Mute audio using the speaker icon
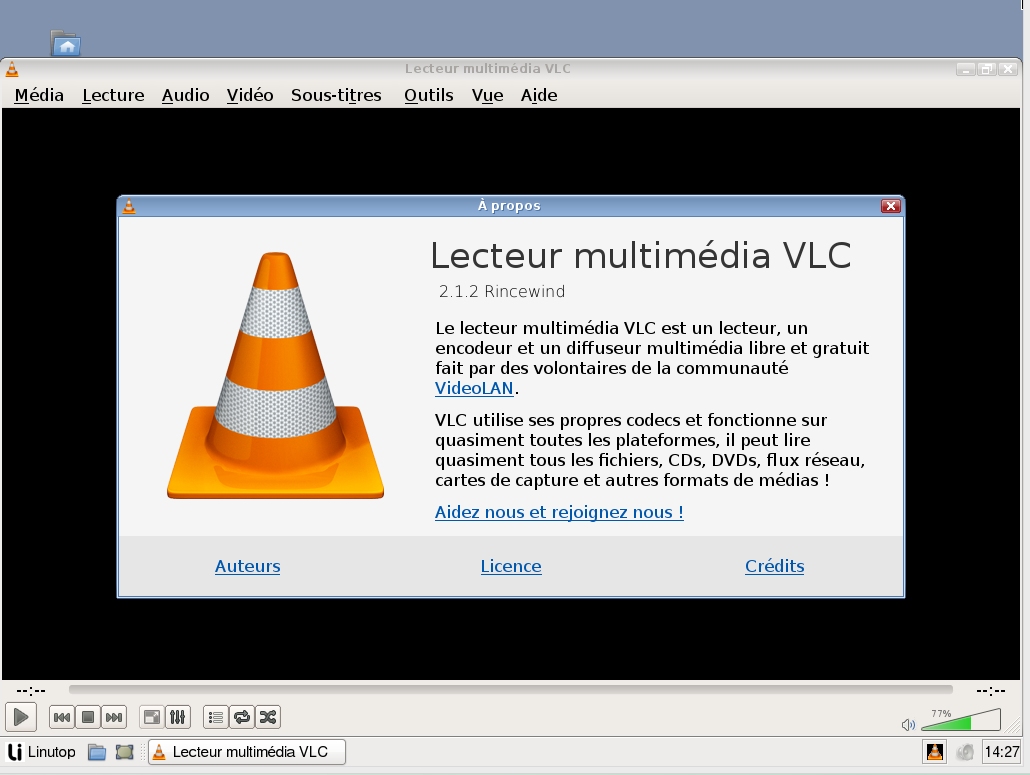The image size is (1030, 775). tap(908, 724)
